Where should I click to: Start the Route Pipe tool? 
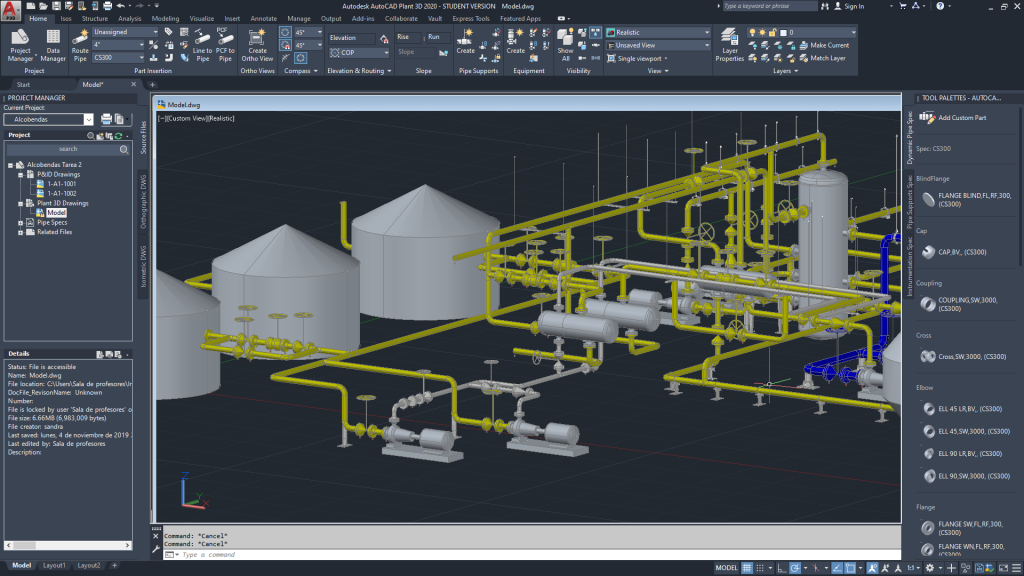coord(80,45)
